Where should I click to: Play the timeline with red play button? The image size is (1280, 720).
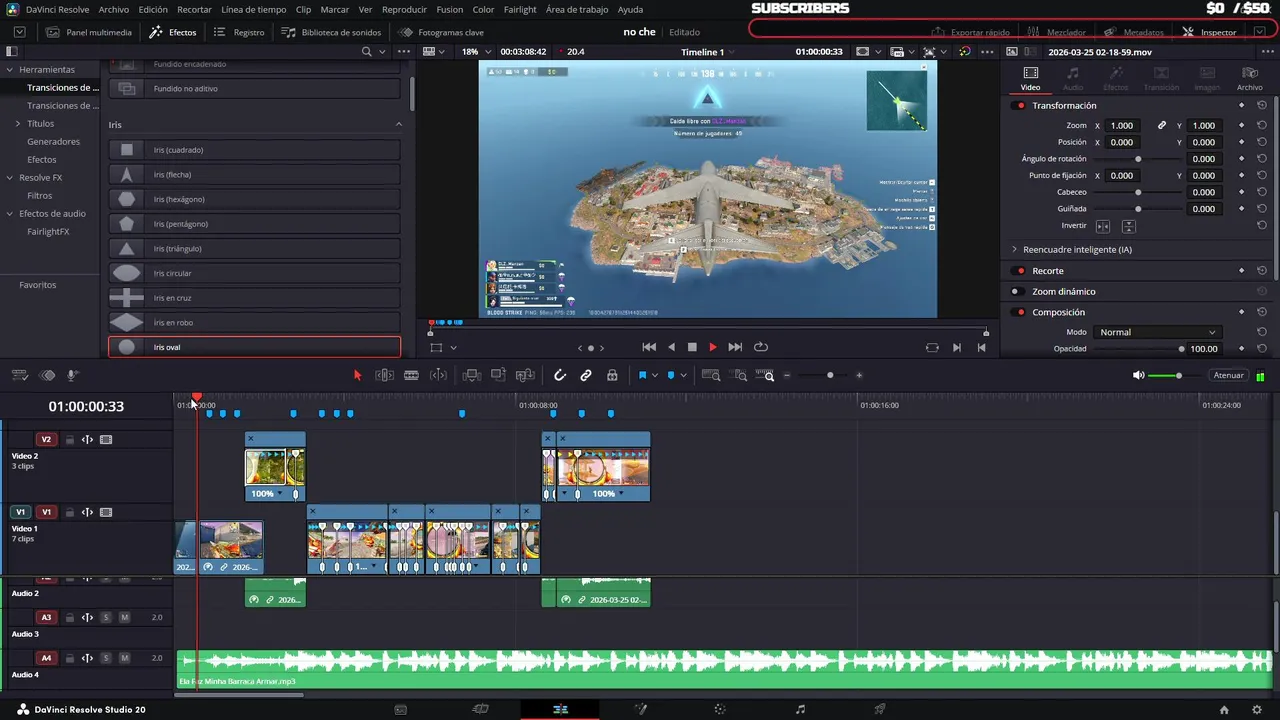click(713, 347)
